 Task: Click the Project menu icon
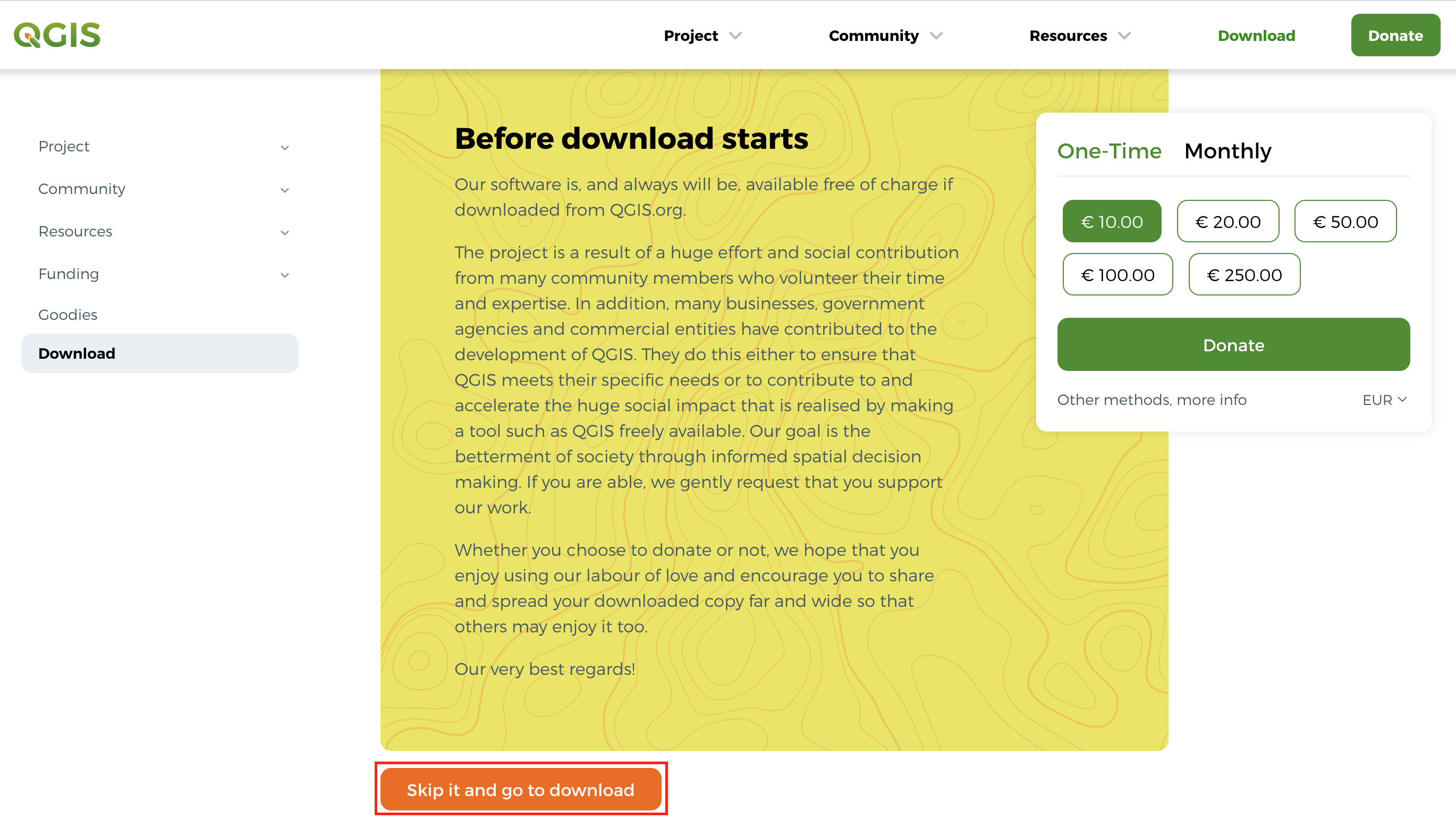tap(735, 36)
